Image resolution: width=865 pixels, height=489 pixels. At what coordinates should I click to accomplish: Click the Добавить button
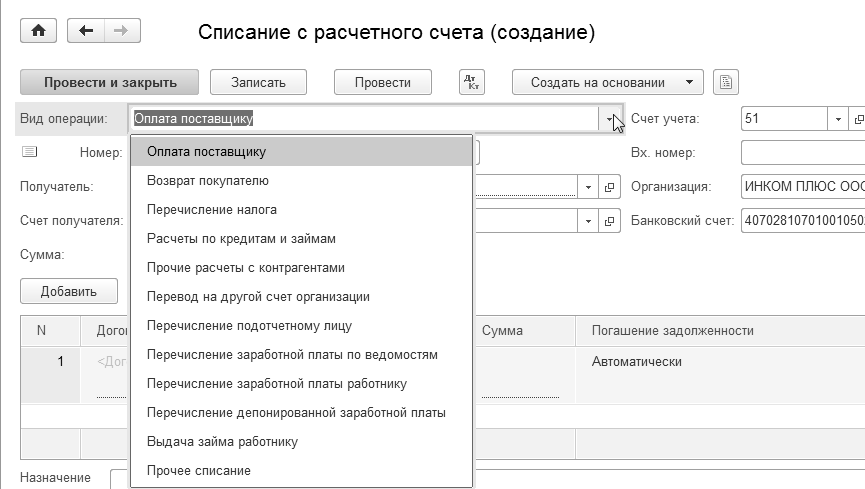pyautogui.click(x=68, y=292)
